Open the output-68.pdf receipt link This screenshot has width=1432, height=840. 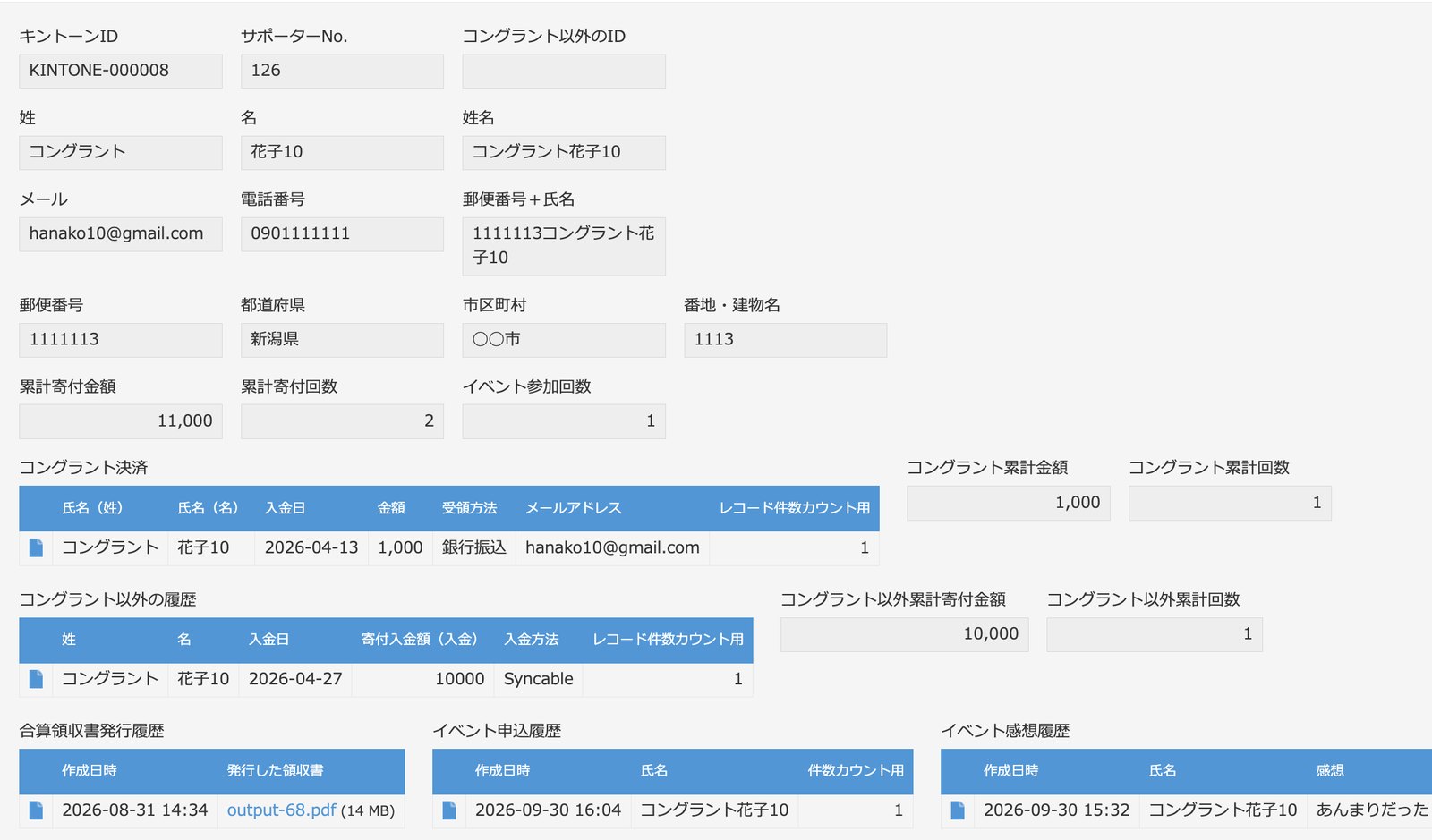(x=281, y=810)
